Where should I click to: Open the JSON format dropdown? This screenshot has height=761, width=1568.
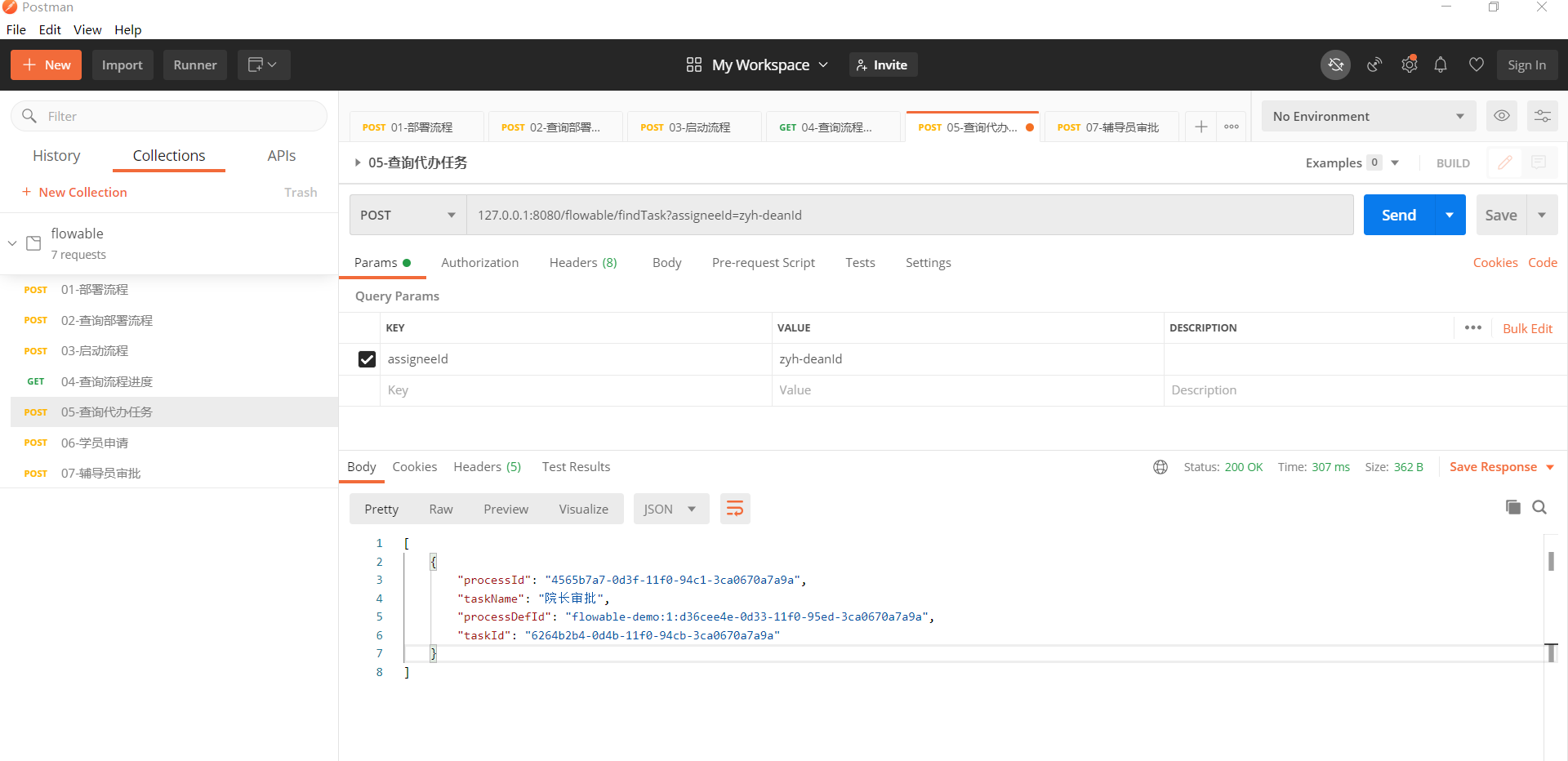[670, 509]
